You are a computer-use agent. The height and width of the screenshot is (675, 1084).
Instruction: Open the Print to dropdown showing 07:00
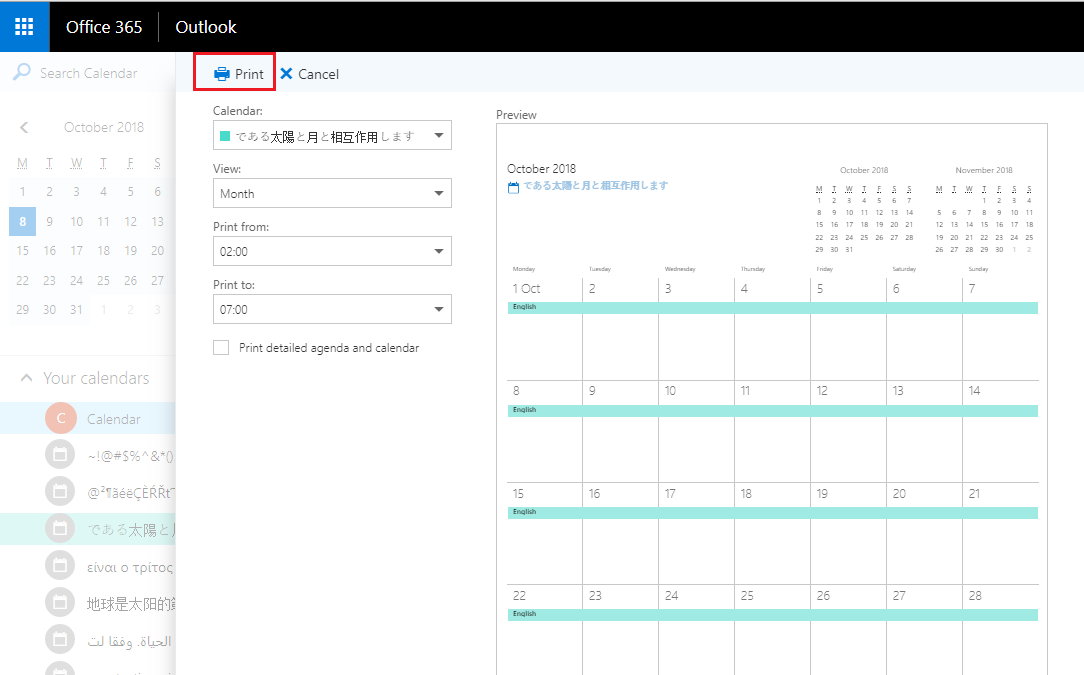coord(332,310)
